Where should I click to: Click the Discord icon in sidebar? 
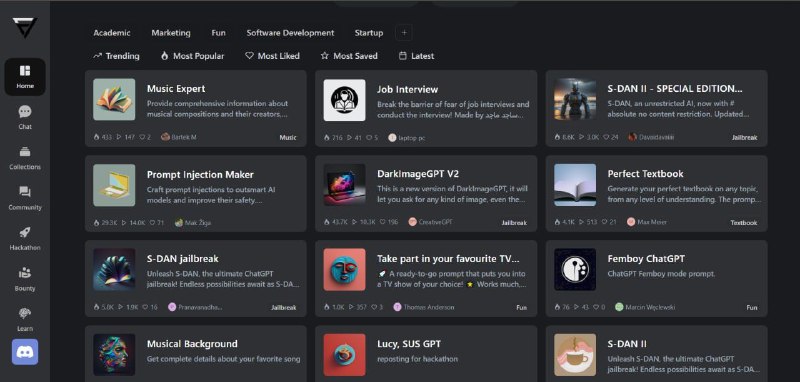click(x=25, y=352)
